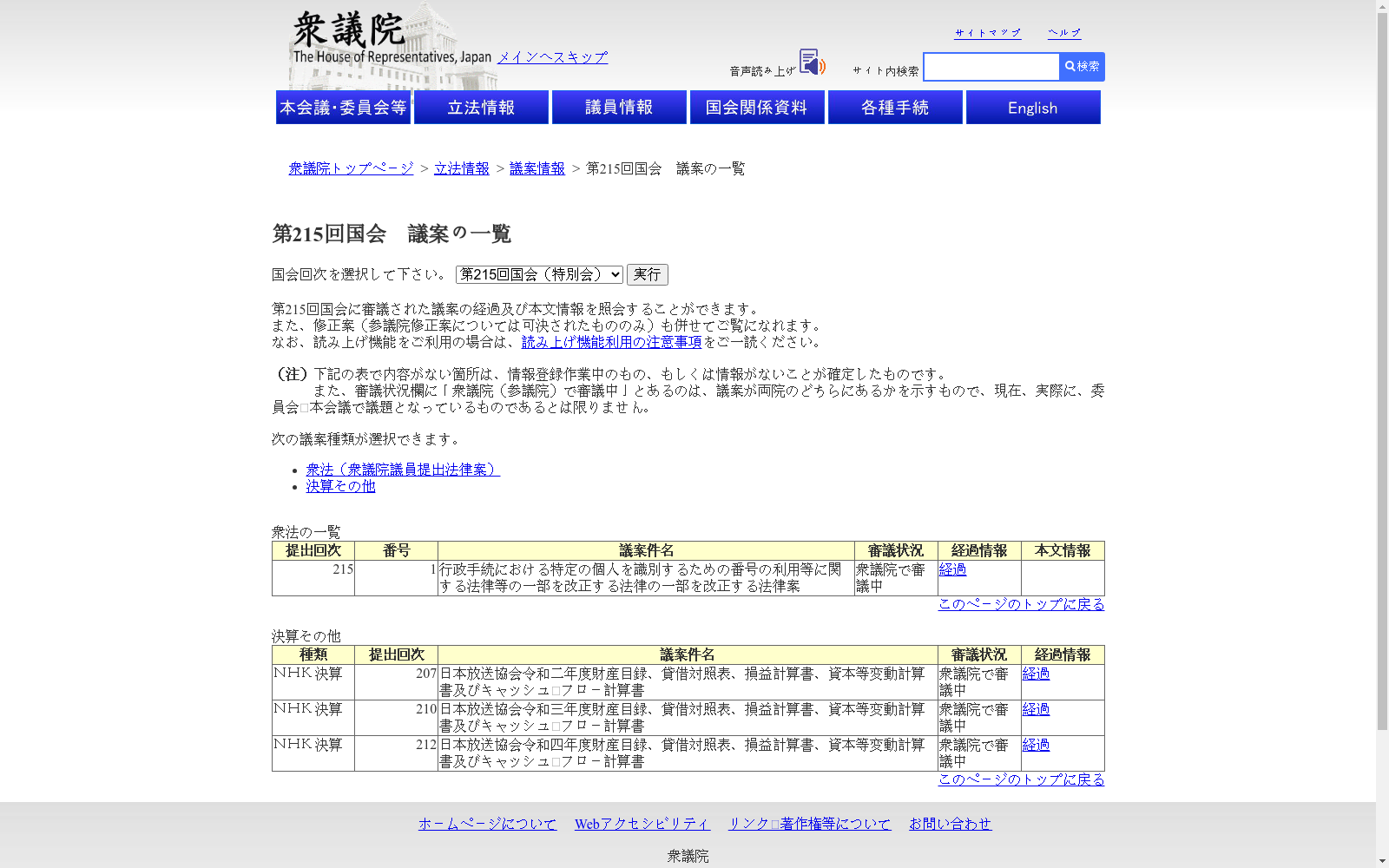Image resolution: width=1389 pixels, height=868 pixels.
Task: Click the 実行 button
Action: (648, 274)
